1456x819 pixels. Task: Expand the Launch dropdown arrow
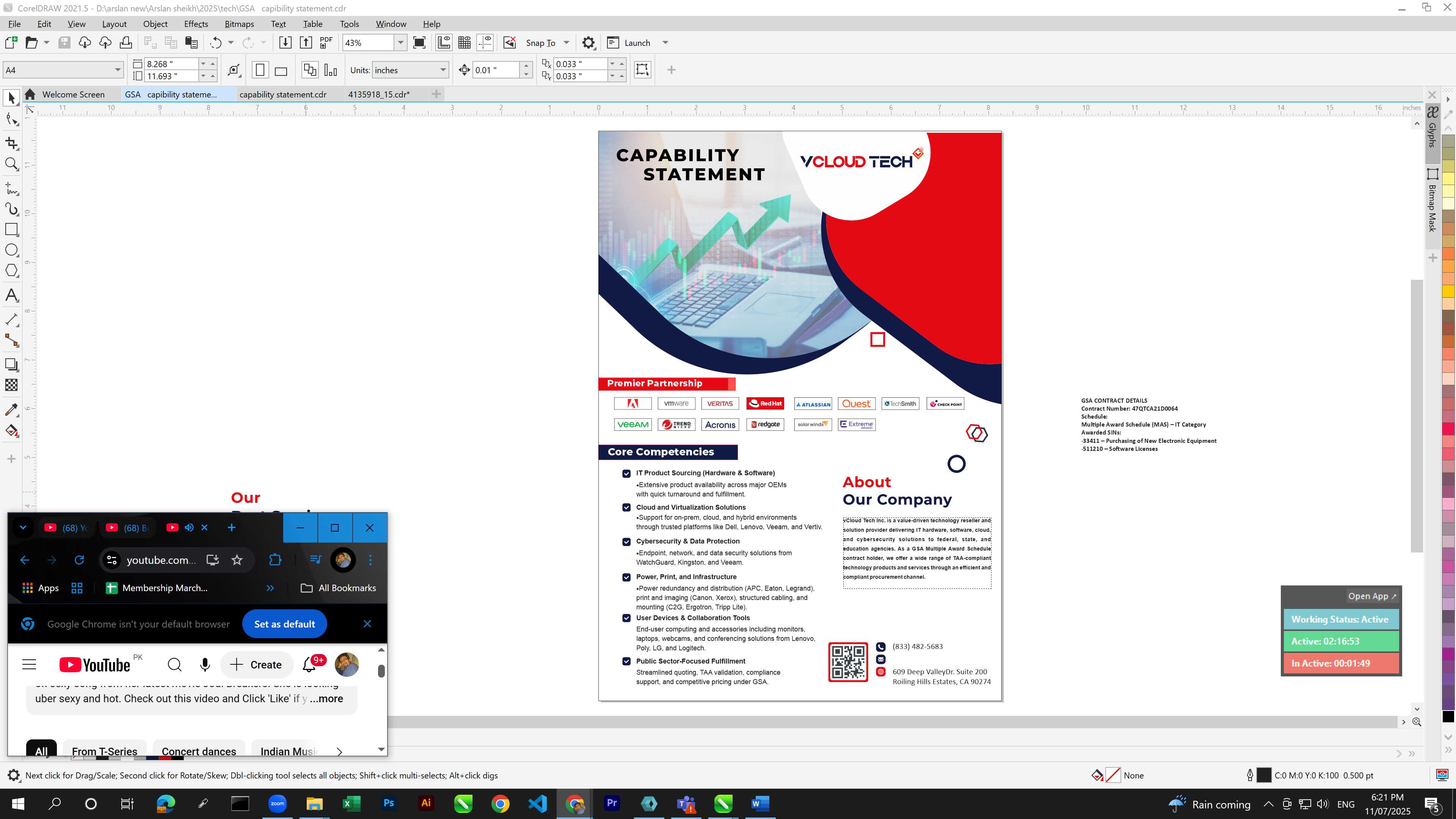pos(665,42)
